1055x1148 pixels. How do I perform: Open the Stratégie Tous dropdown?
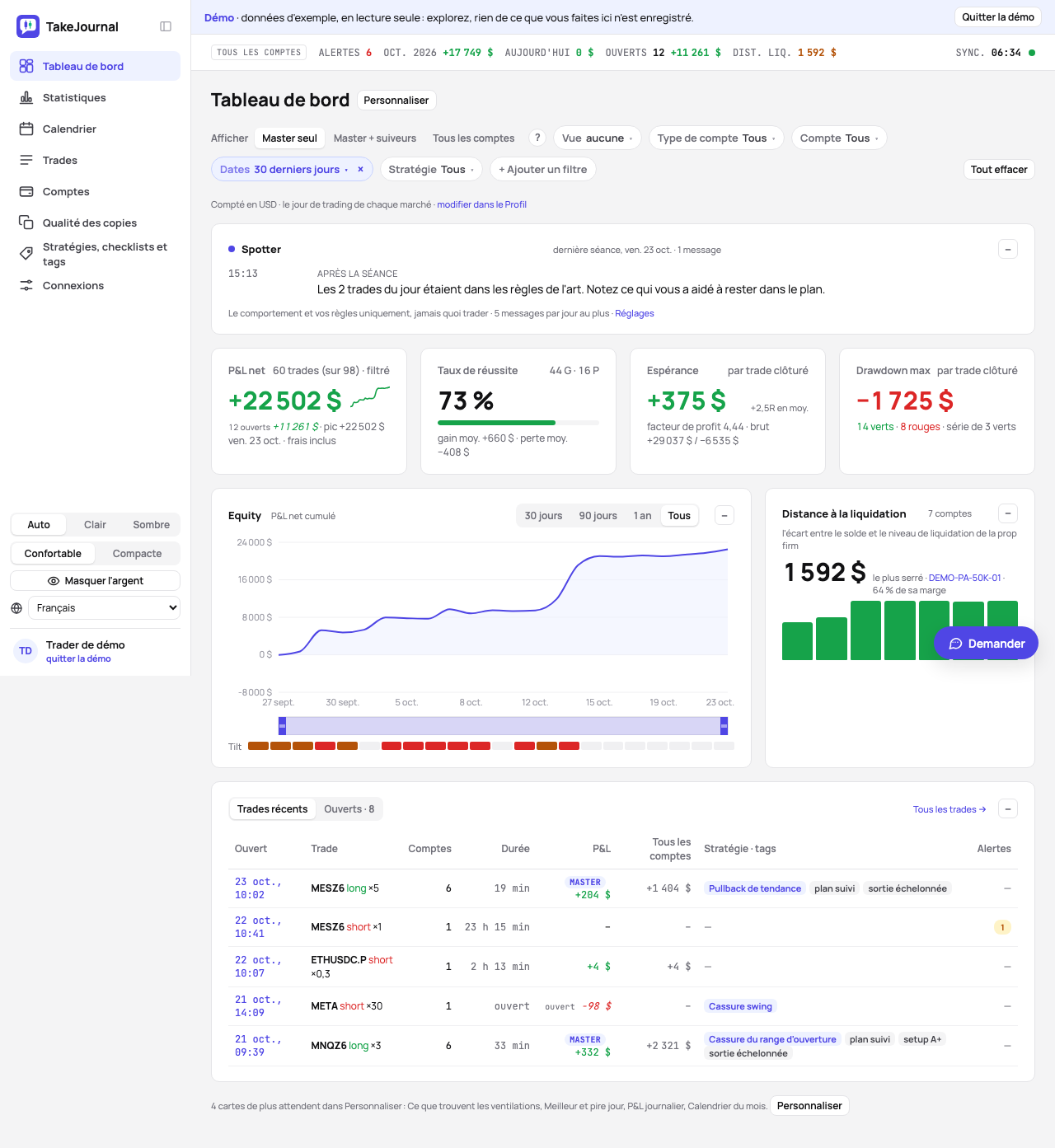click(431, 169)
